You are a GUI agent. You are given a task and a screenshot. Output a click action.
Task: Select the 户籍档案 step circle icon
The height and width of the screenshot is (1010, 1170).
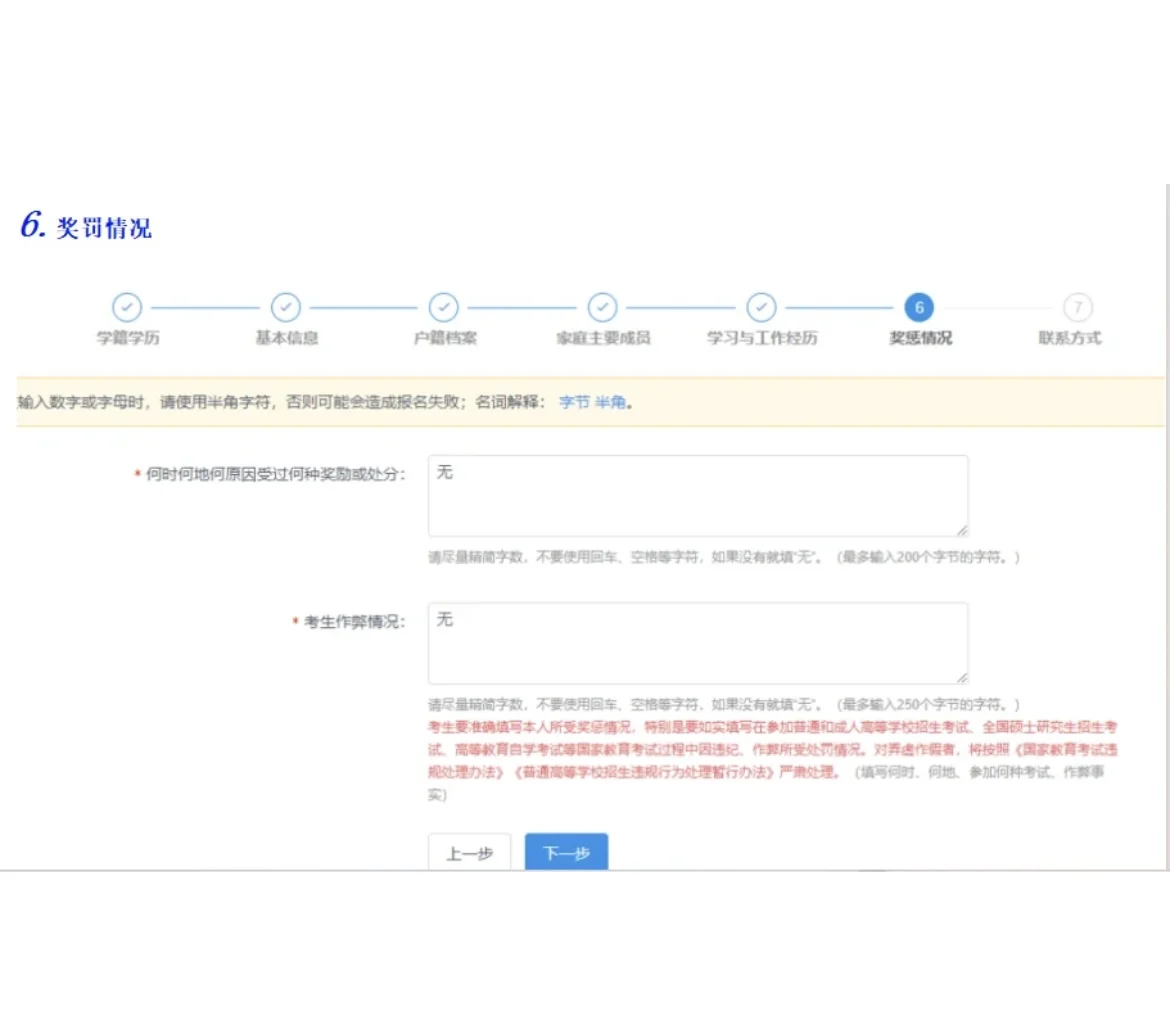pyautogui.click(x=444, y=308)
